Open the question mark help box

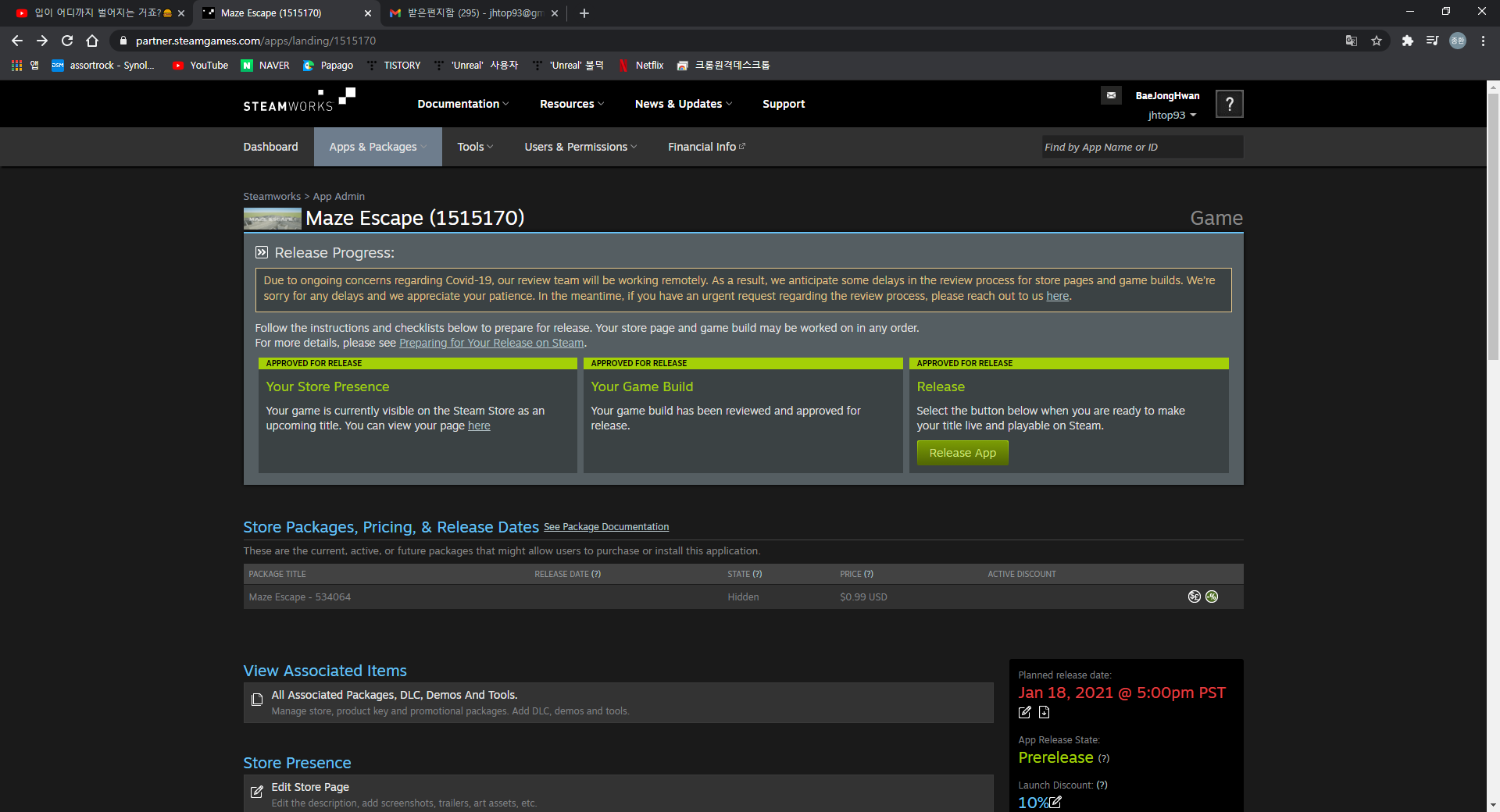coord(1230,104)
